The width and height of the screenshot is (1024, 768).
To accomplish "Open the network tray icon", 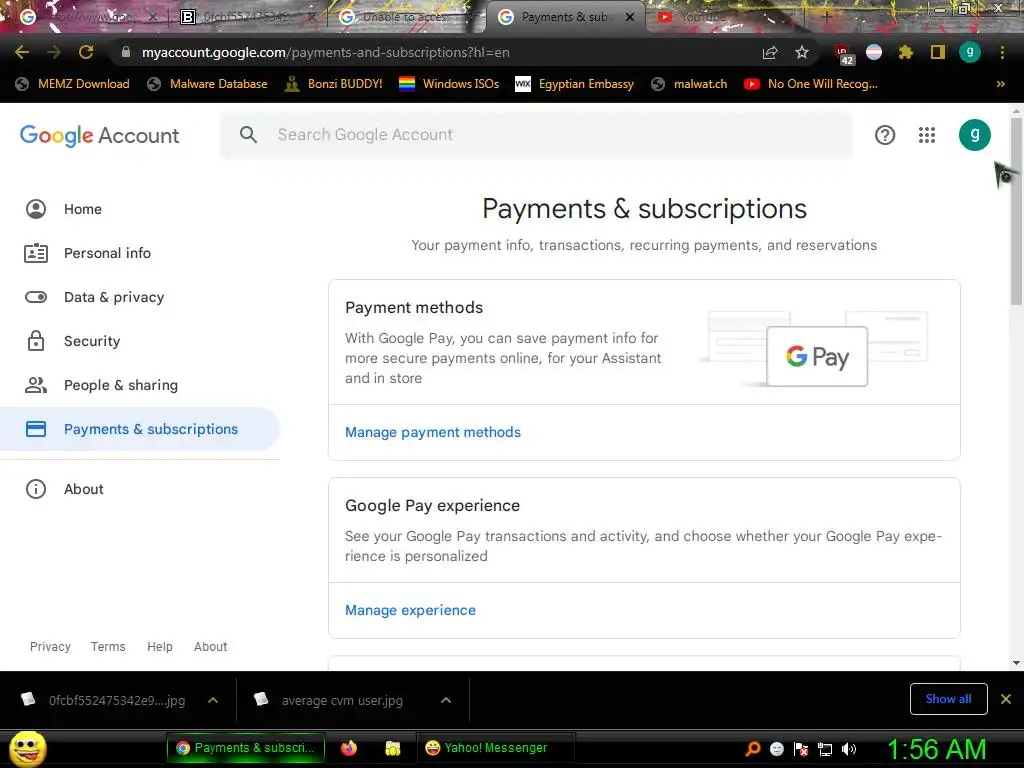I will (x=825, y=749).
